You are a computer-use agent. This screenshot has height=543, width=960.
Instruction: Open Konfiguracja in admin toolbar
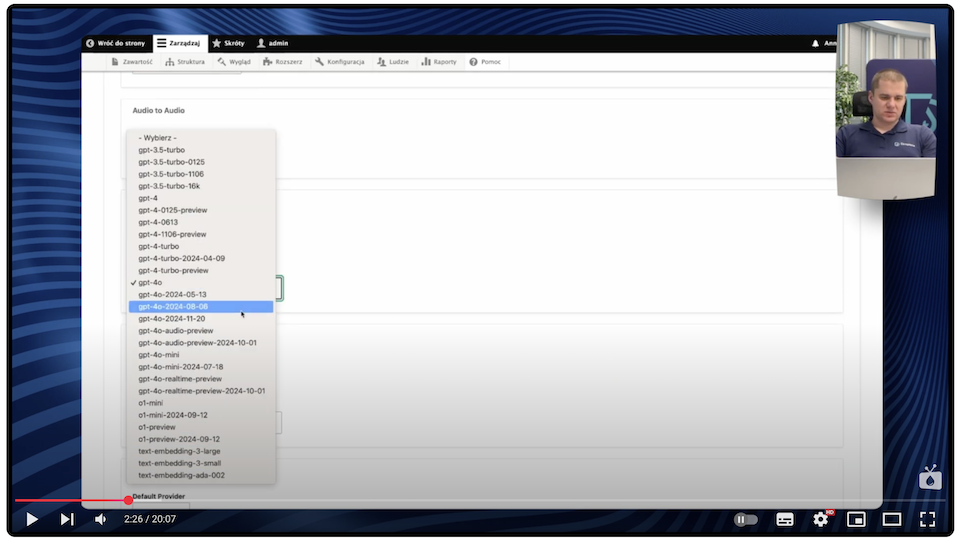coord(340,62)
